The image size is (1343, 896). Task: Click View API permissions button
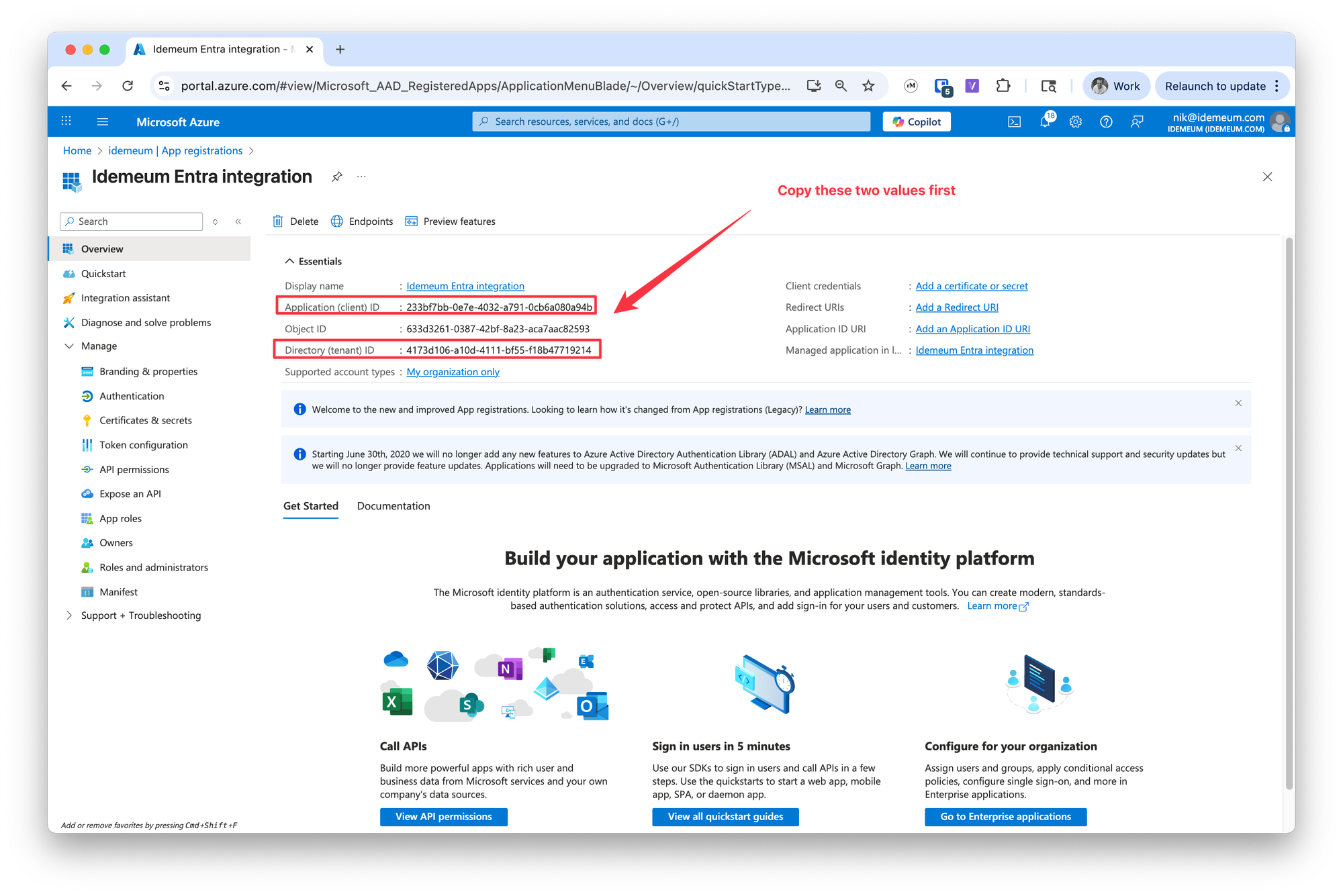[x=444, y=817]
